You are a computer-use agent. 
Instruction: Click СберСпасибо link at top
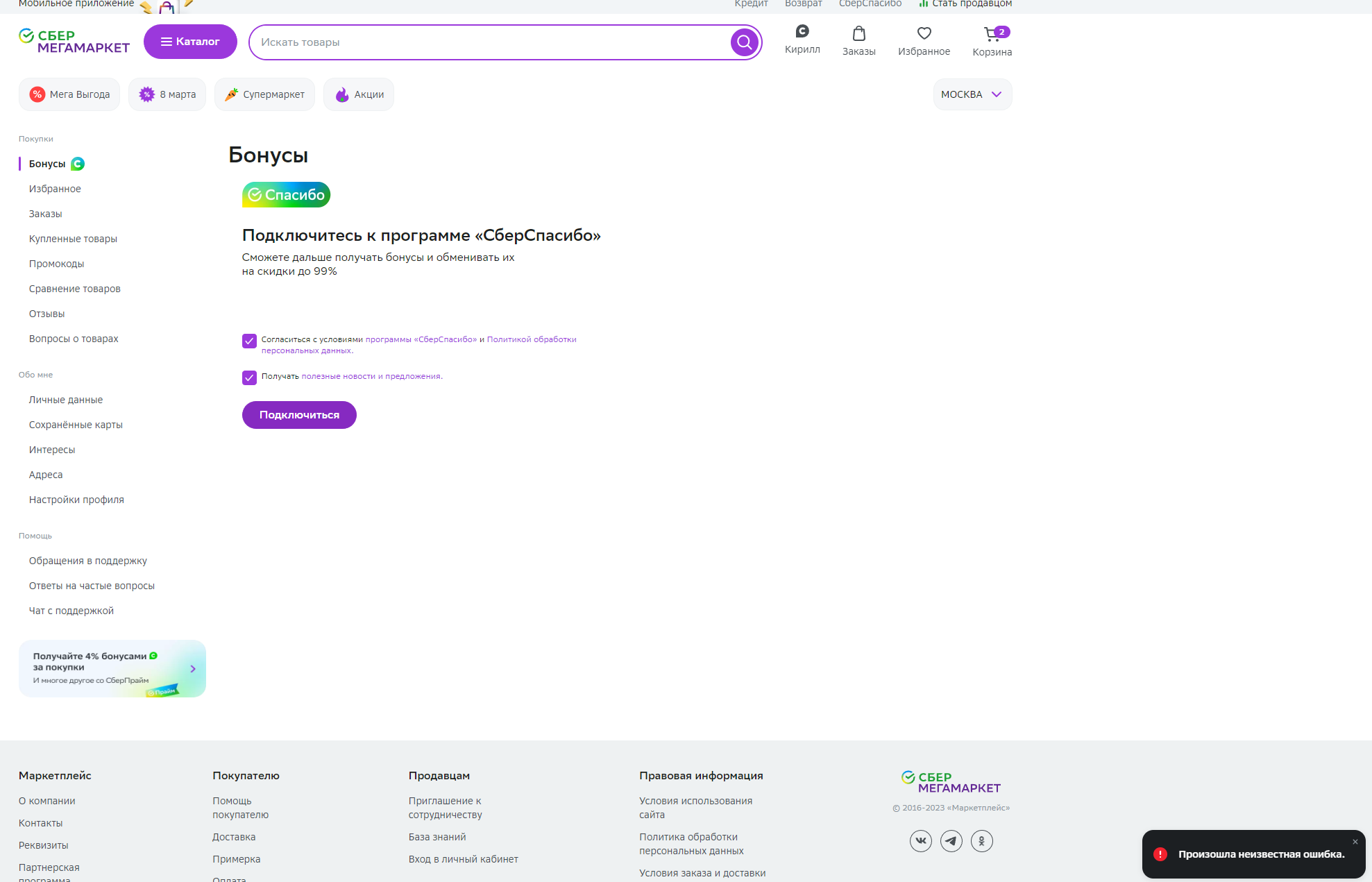click(870, 3)
